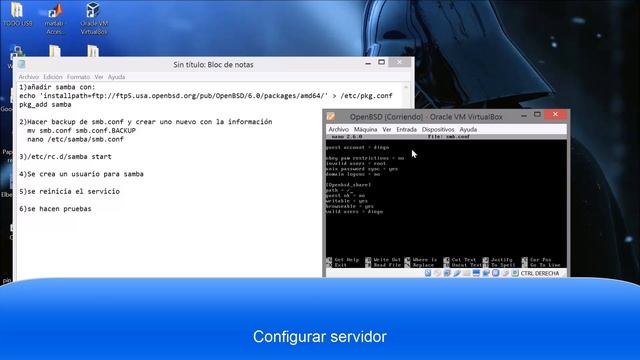The image size is (640, 360).
Task: Open Máquina menu in VirtualBox window
Action: (365, 129)
